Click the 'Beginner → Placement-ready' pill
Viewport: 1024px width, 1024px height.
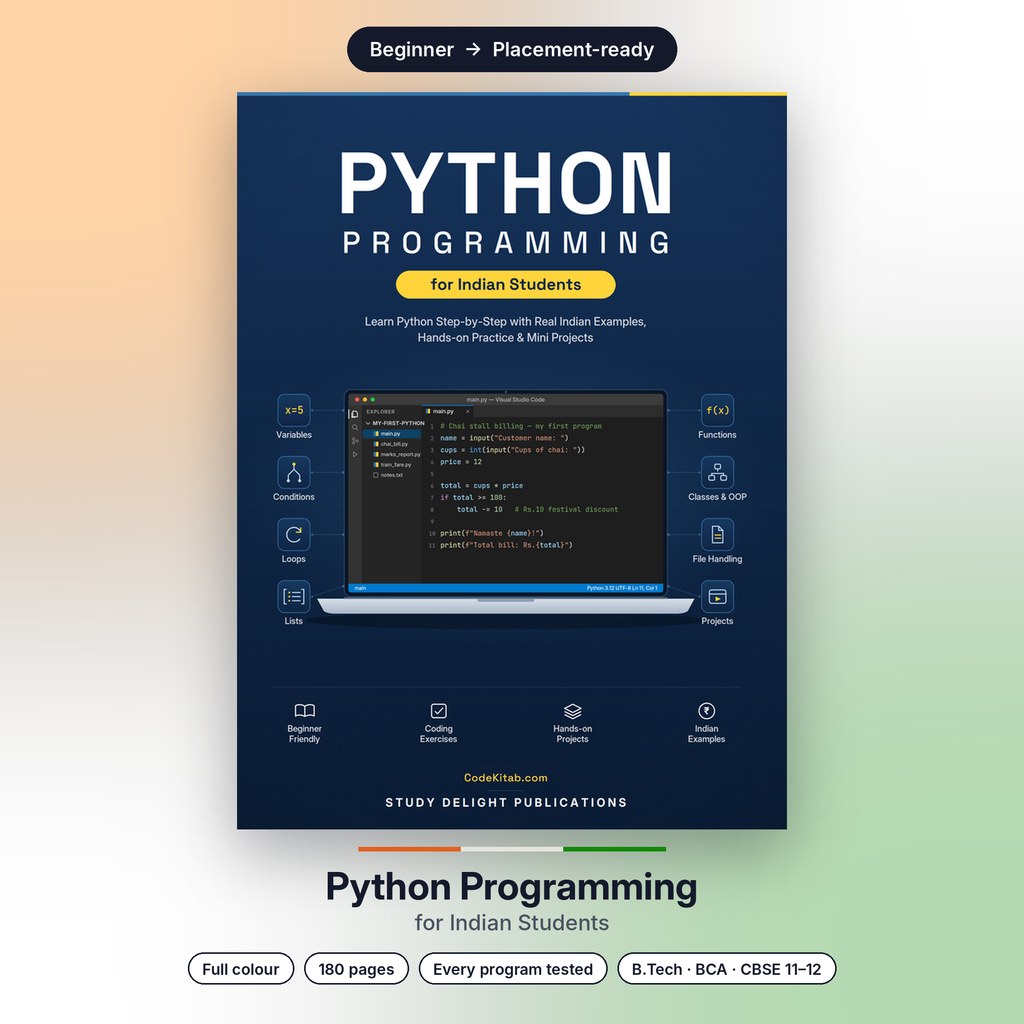512,50
